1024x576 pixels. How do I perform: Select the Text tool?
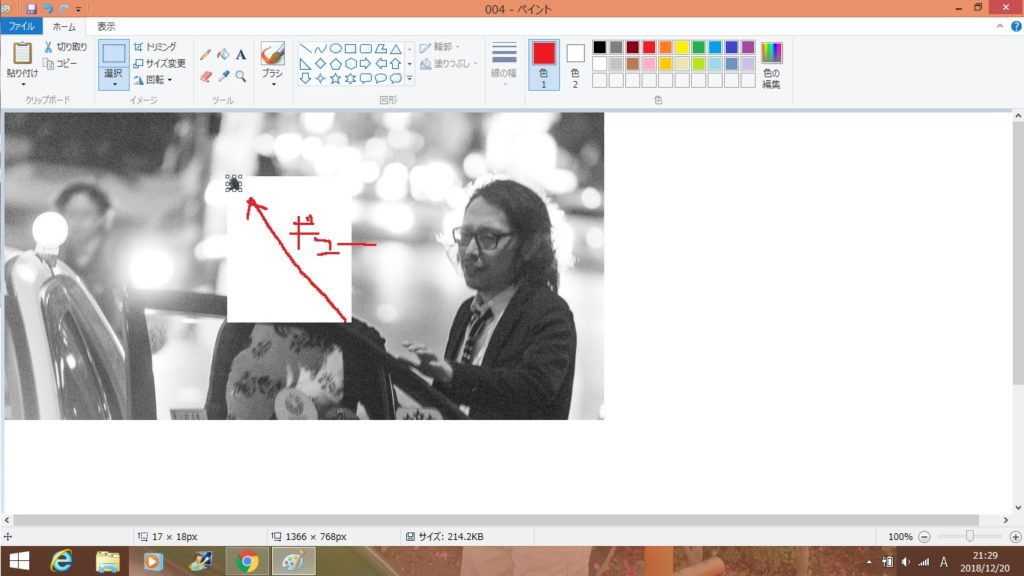241,55
